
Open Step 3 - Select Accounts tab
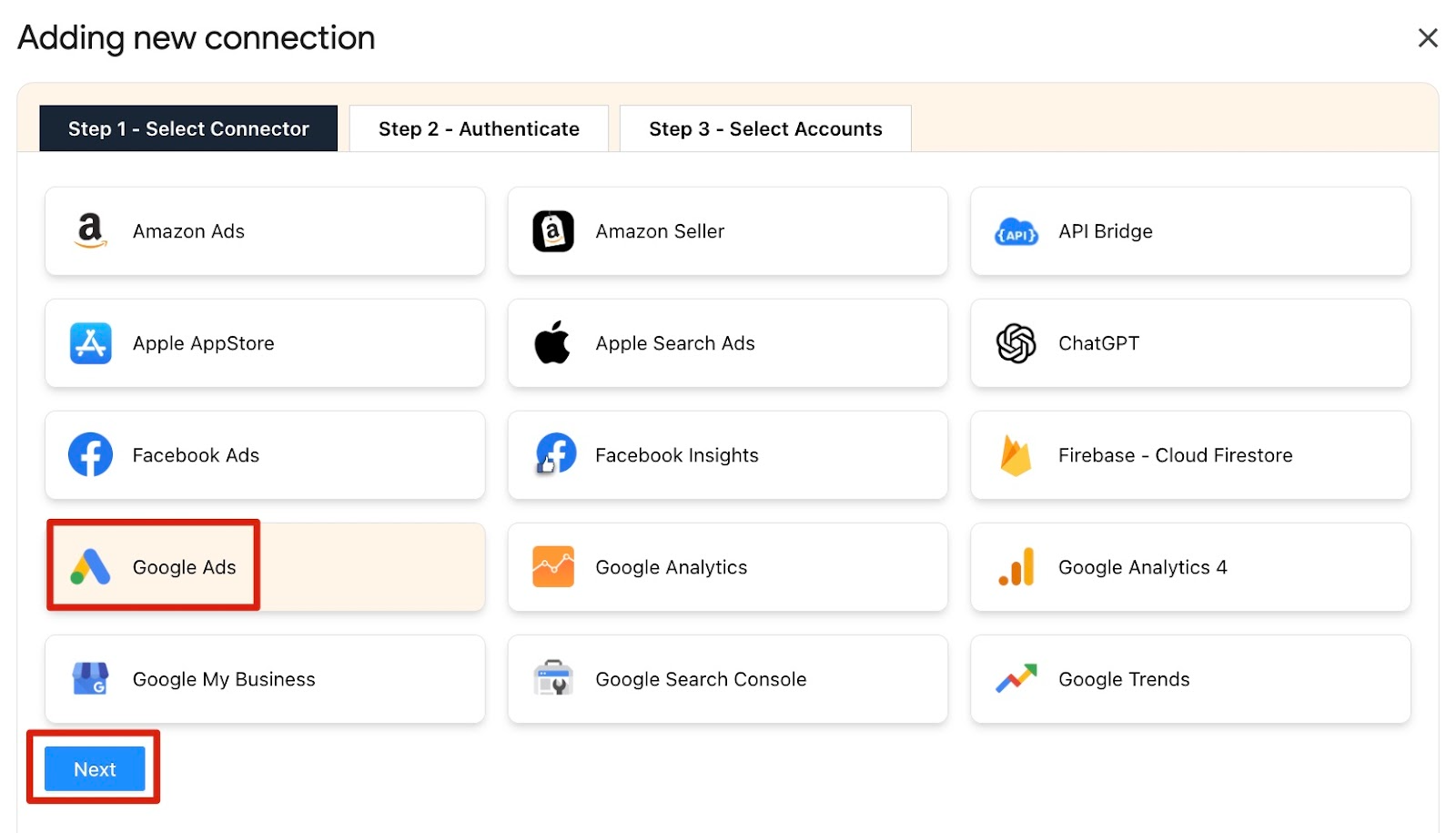764,128
